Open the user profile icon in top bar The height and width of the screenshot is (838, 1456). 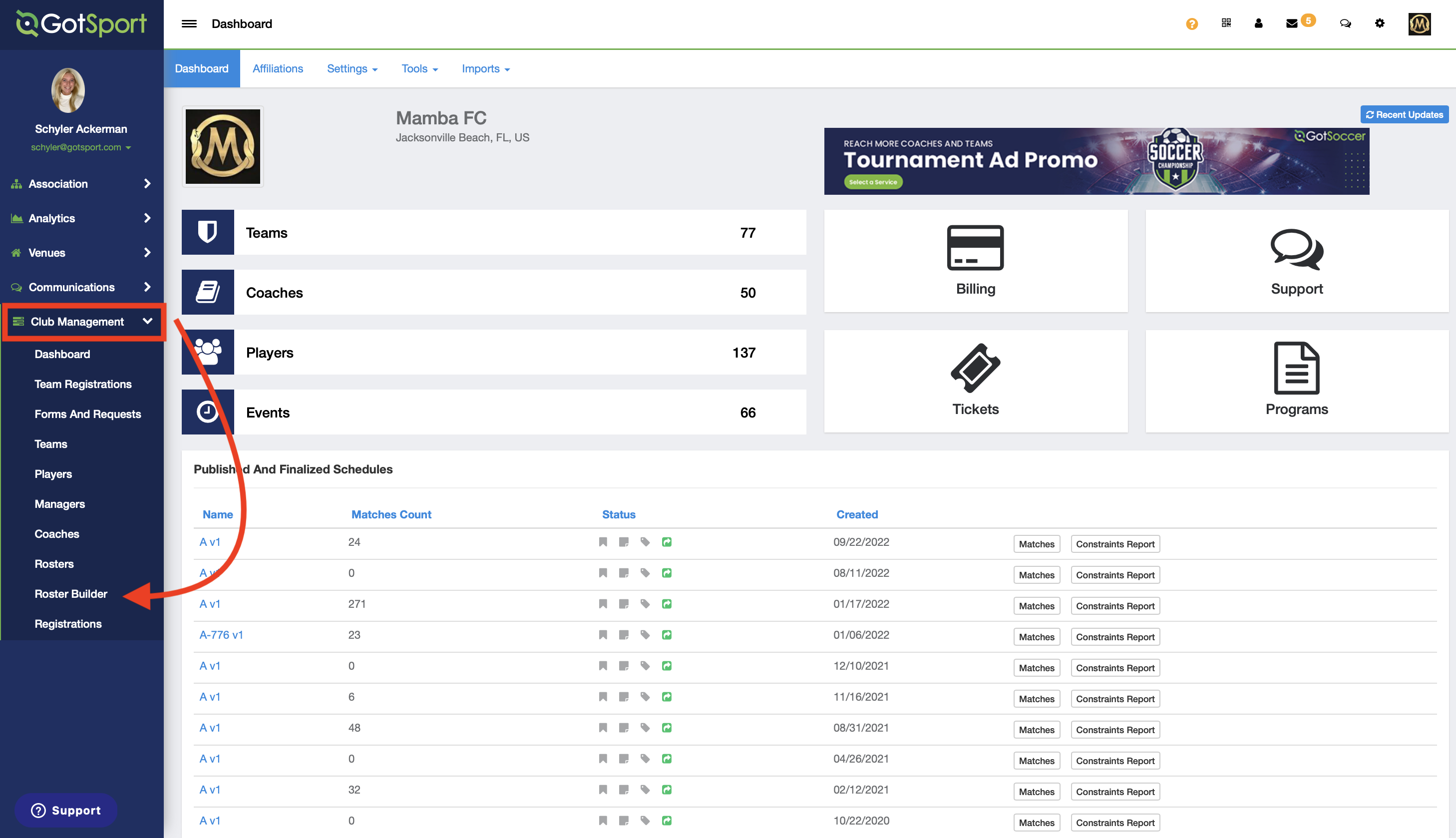click(1258, 23)
